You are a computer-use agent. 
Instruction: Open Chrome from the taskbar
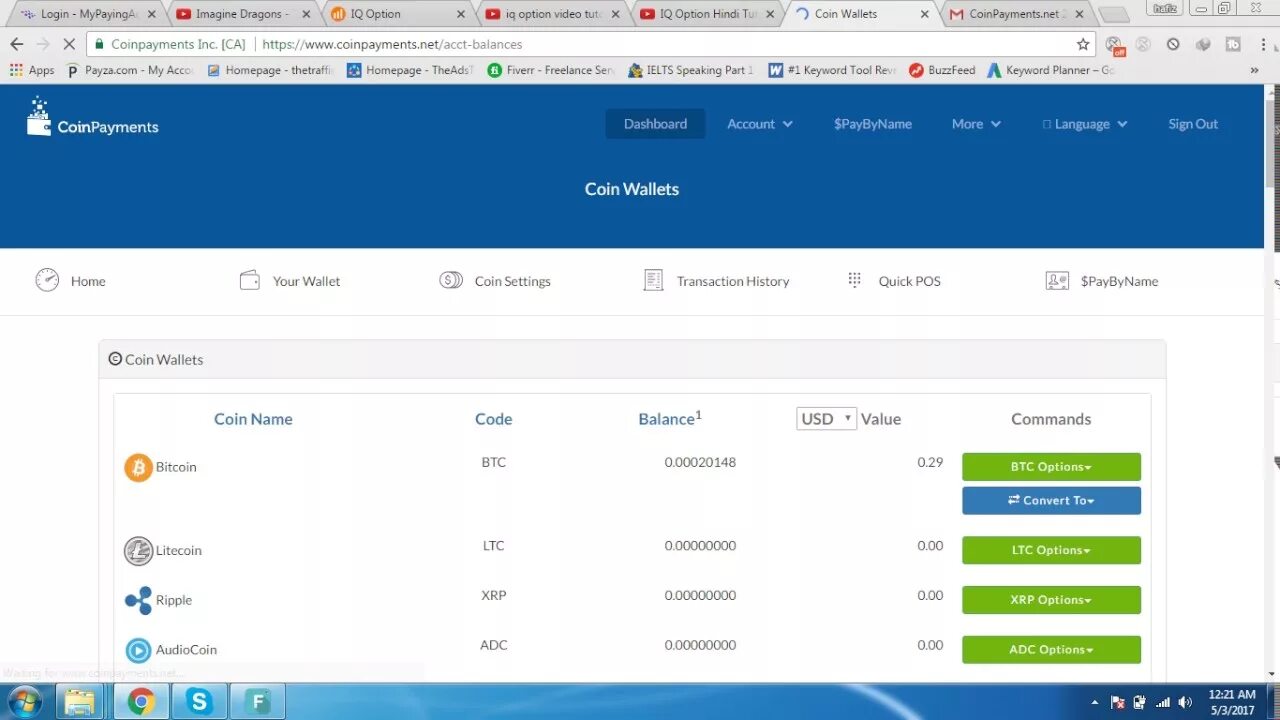point(141,701)
